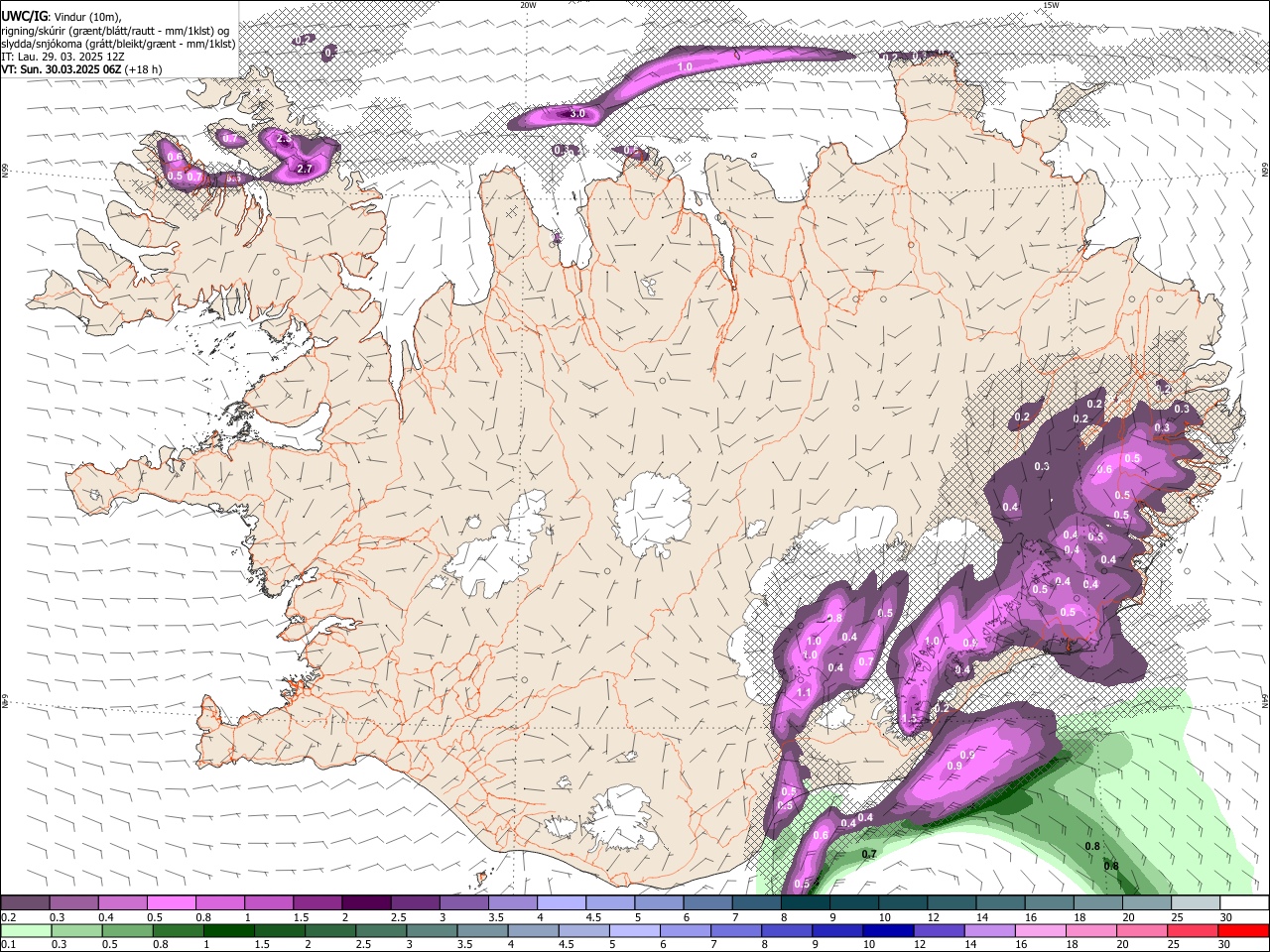Click the 25 number under lower legend
The width and height of the screenshot is (1270, 952).
[1173, 945]
